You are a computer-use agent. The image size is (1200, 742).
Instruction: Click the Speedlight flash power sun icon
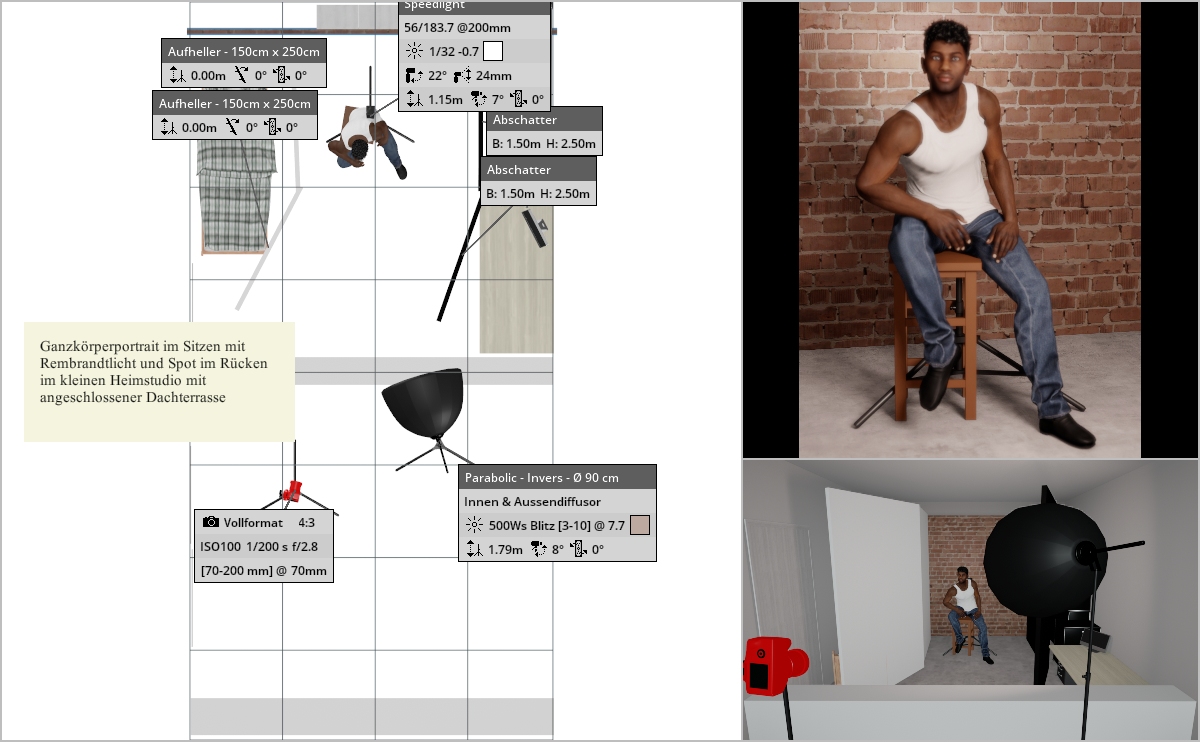[415, 52]
